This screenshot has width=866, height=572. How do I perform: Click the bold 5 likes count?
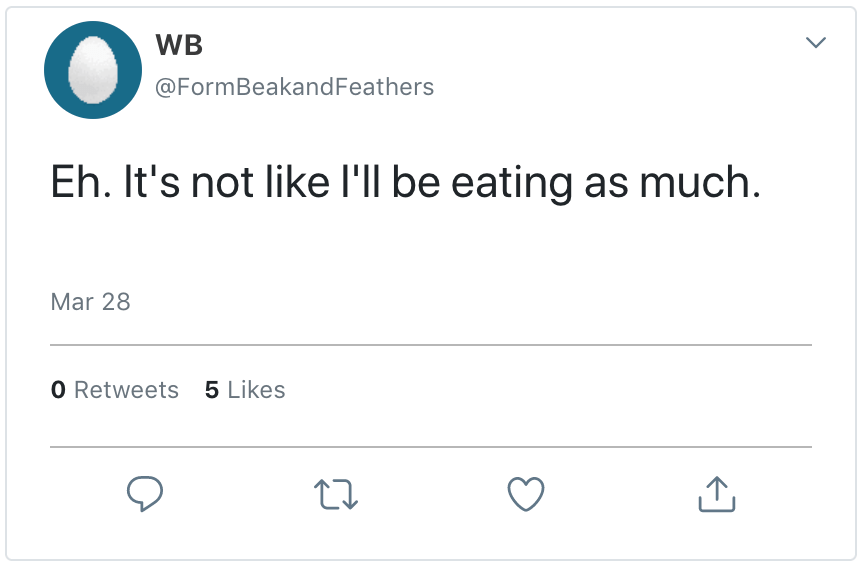pos(212,390)
